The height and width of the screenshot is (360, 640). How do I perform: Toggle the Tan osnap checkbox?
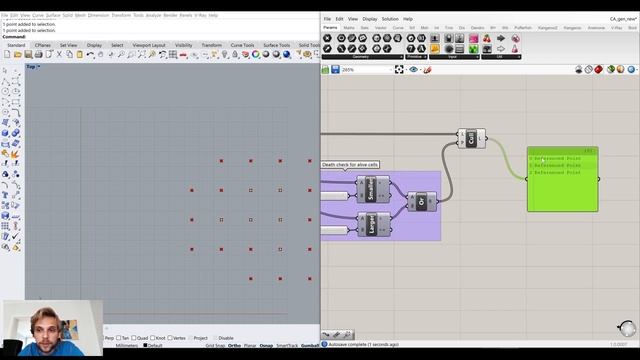(x=119, y=338)
